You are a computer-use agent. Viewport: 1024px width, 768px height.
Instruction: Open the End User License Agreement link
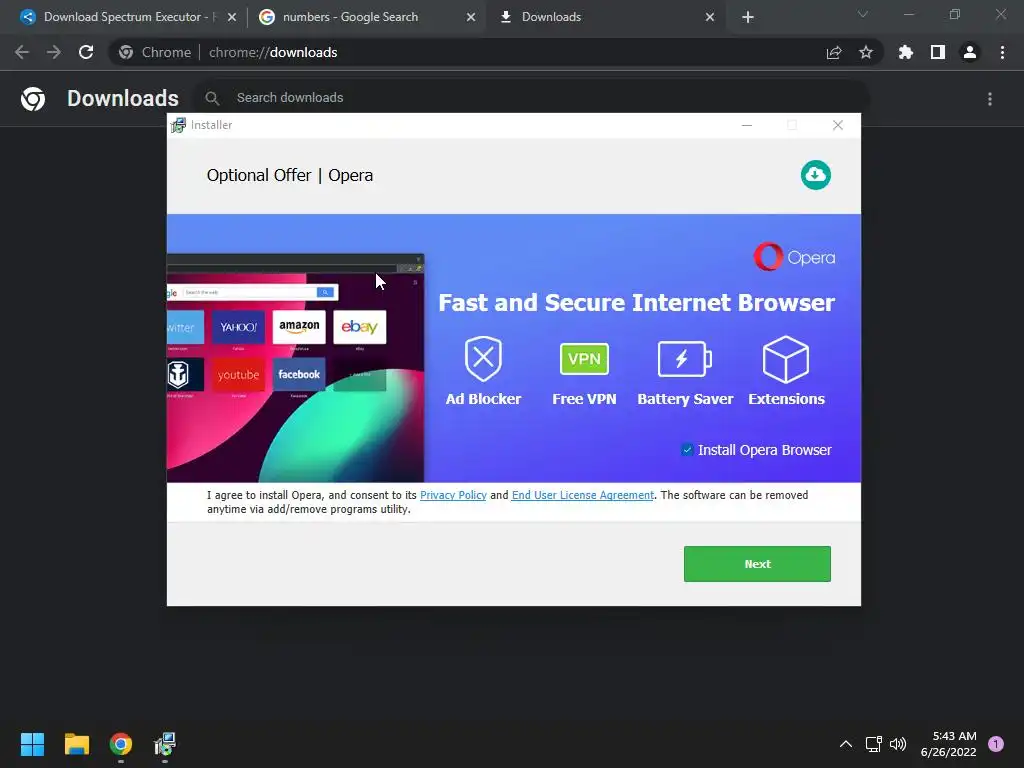pos(583,495)
